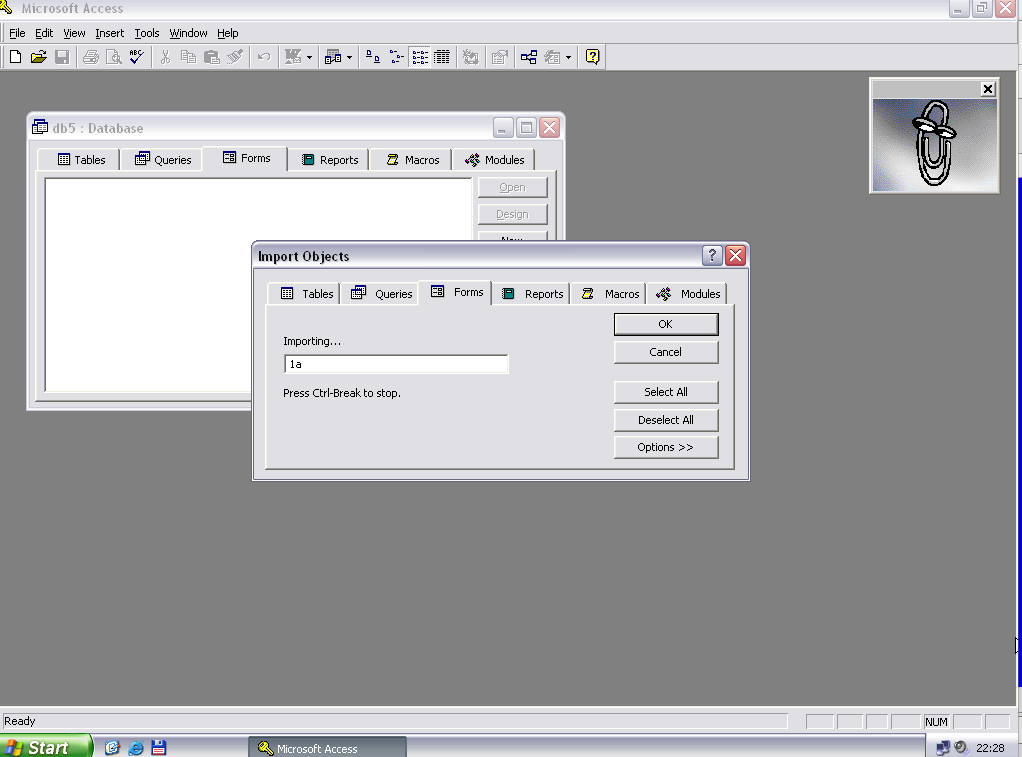Image resolution: width=1022 pixels, height=757 pixels.
Task: Click the Code toolbar icon
Action: point(471,57)
